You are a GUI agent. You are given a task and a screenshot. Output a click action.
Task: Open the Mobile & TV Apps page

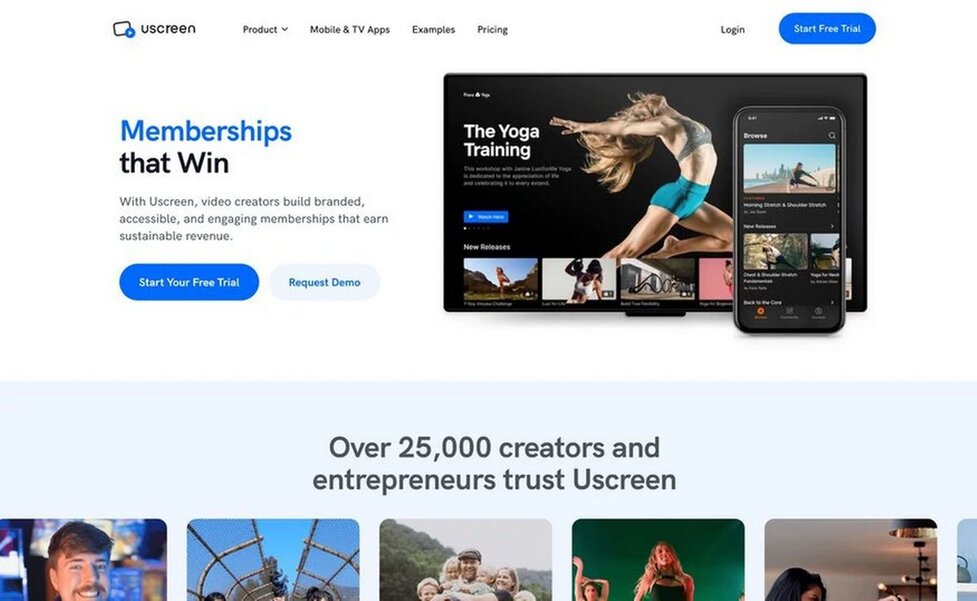[x=350, y=29]
